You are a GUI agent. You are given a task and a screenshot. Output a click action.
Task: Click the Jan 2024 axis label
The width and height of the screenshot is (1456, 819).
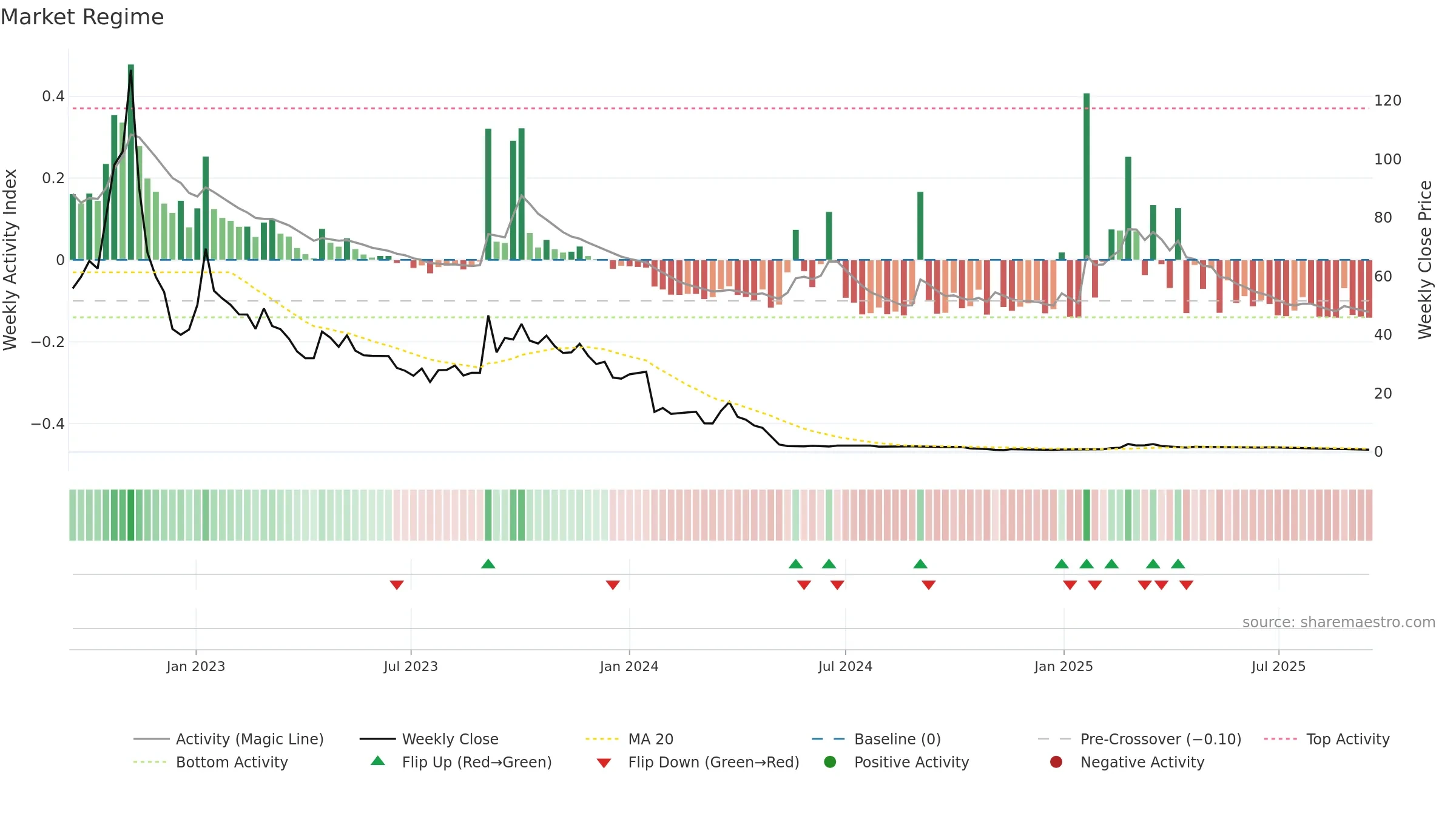(629, 667)
